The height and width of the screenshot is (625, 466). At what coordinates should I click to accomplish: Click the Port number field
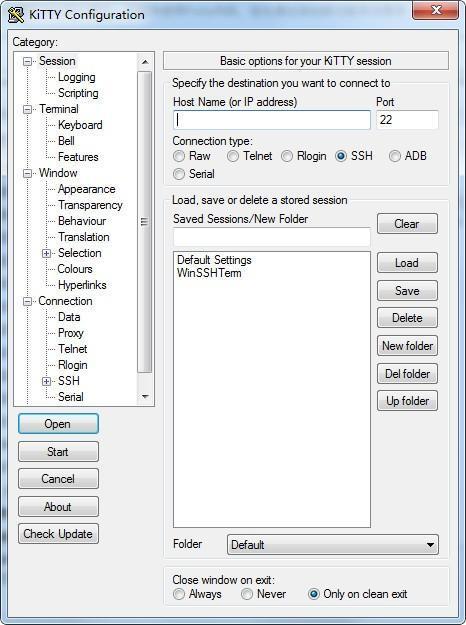(x=407, y=120)
